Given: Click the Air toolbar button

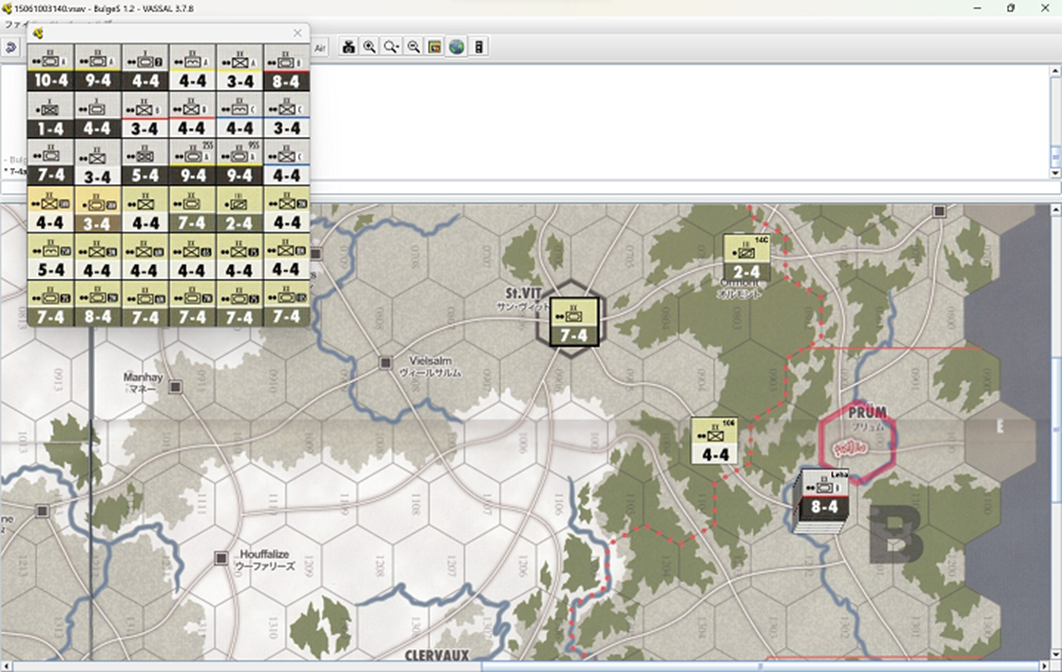Looking at the screenshot, I should coord(320,47).
